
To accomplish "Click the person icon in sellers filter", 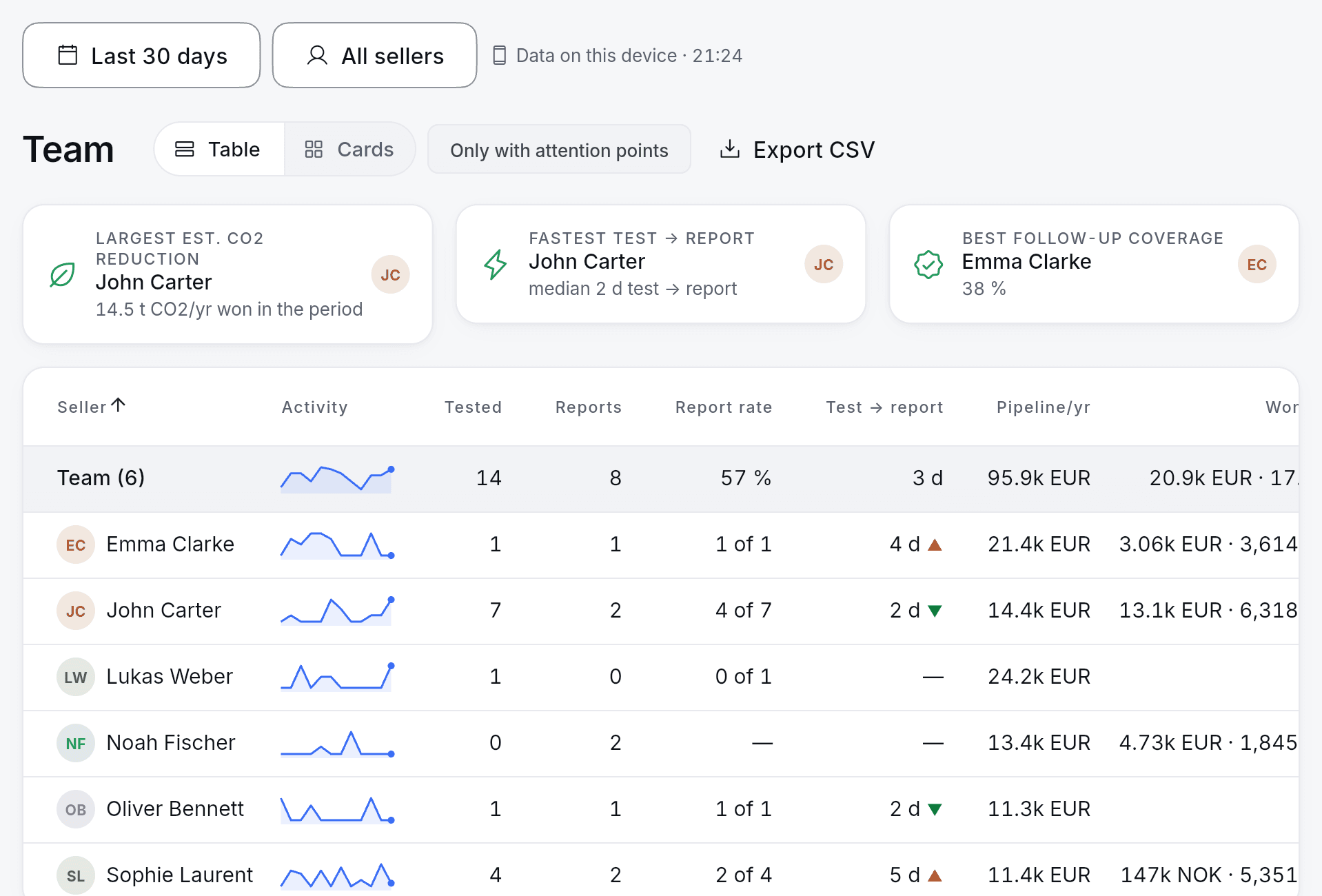I will point(317,55).
